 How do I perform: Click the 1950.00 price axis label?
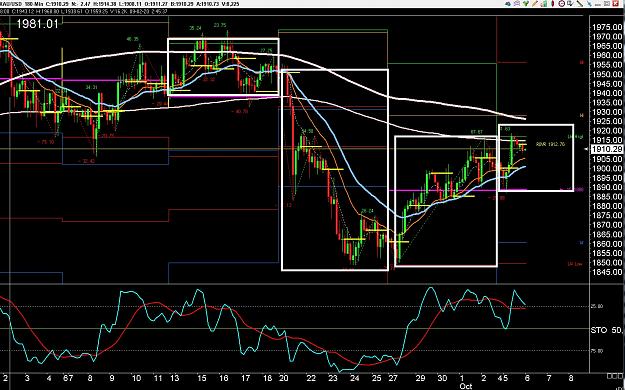607,74
